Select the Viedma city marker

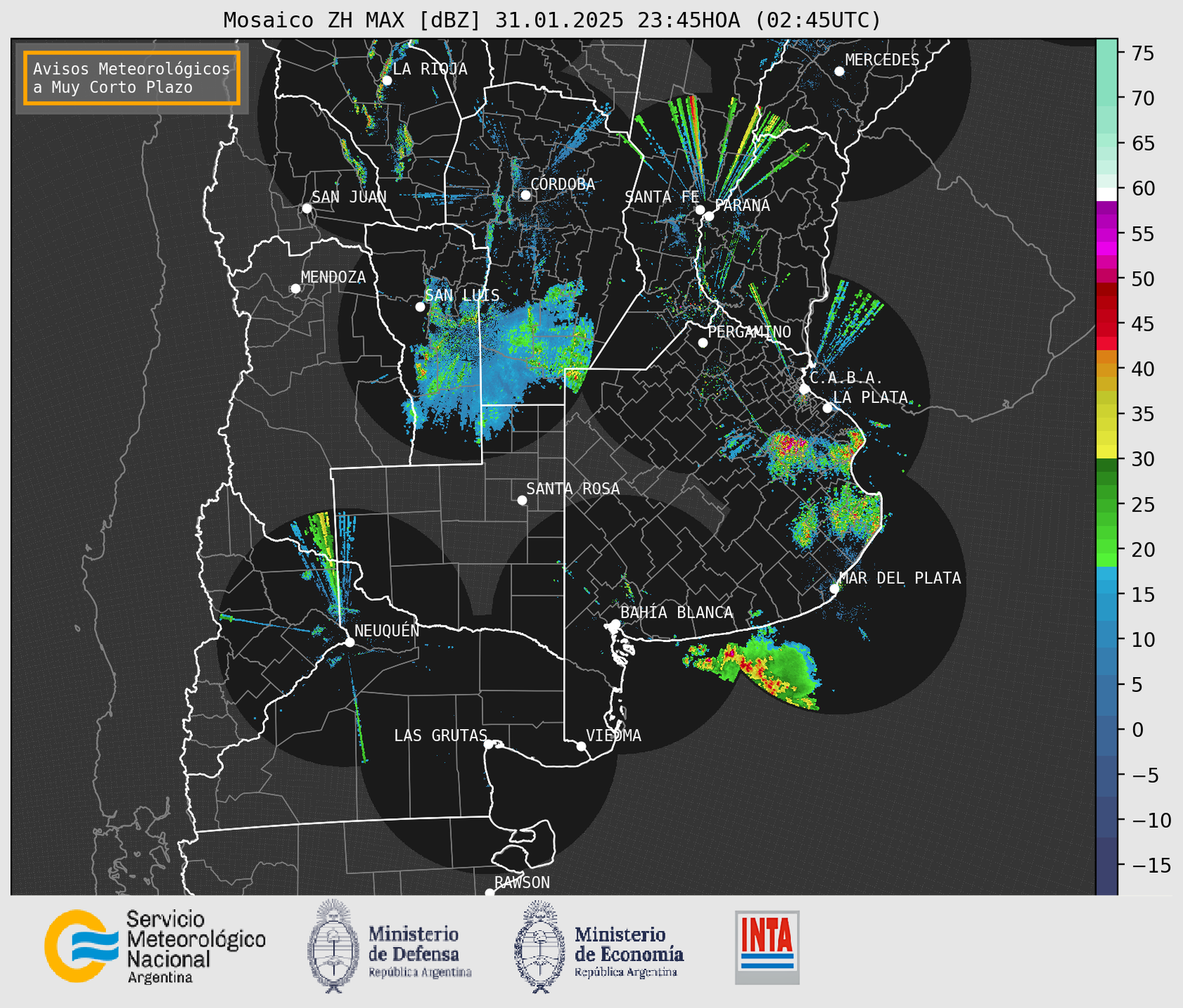coord(581,746)
